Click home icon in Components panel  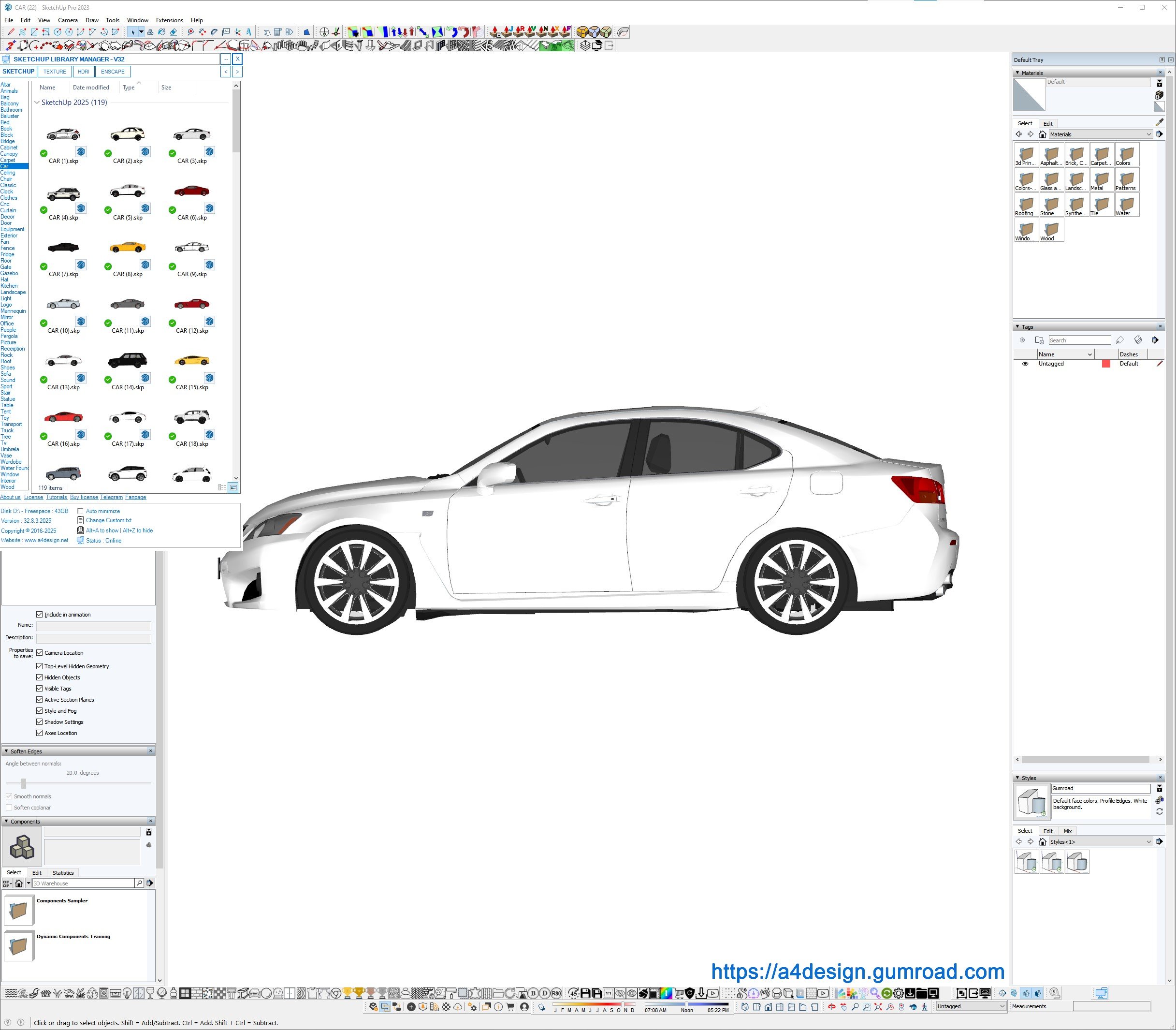[19, 883]
